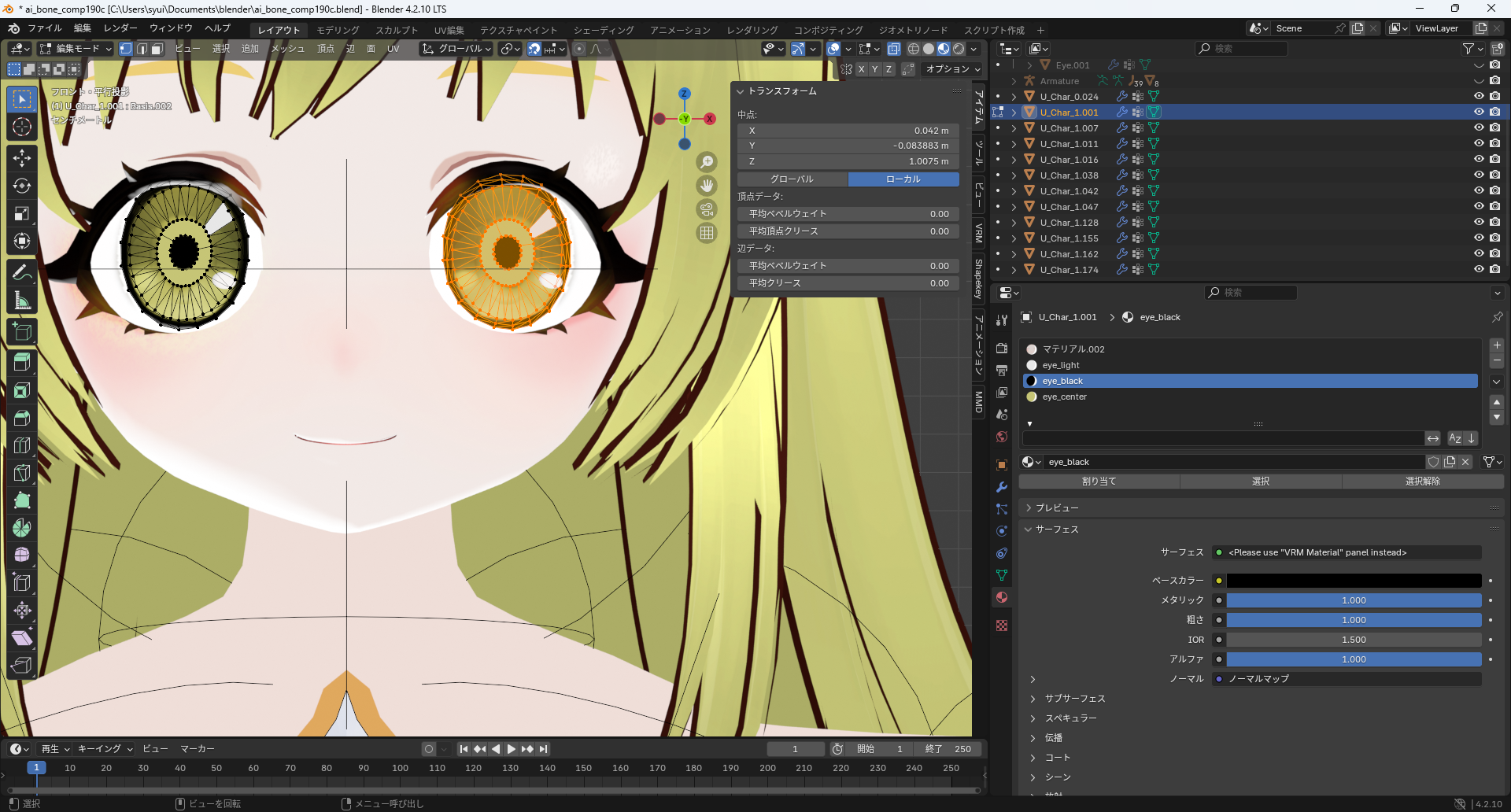Click the black ベースカラー swatch
Image resolution: width=1511 pixels, height=812 pixels.
click(x=1353, y=581)
